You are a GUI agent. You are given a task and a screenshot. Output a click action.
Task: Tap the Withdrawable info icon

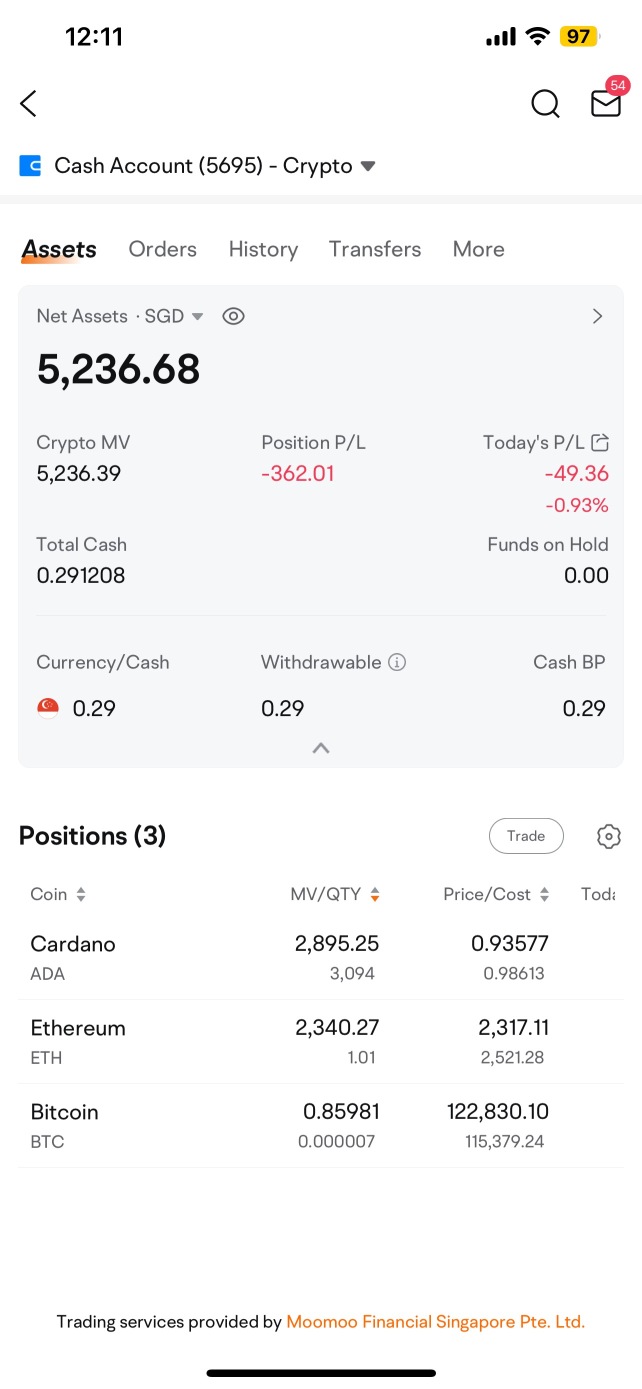coord(397,662)
